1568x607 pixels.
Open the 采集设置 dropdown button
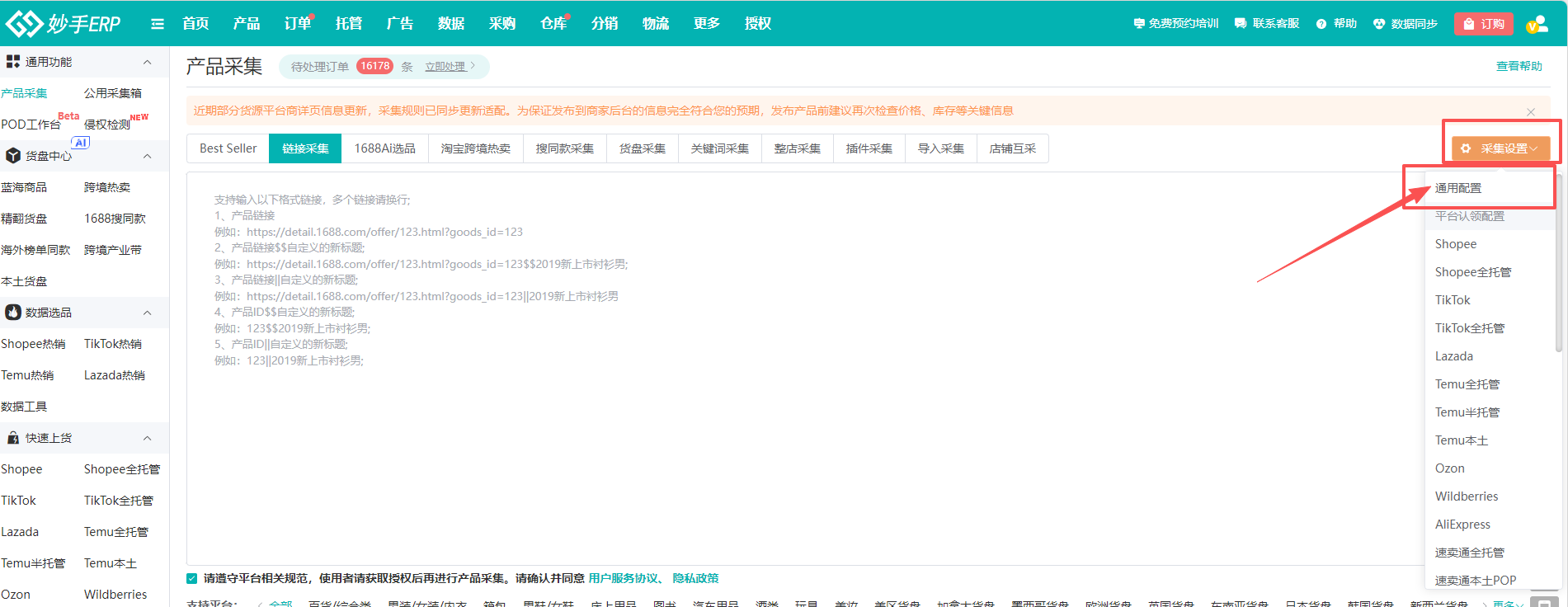(x=1500, y=148)
